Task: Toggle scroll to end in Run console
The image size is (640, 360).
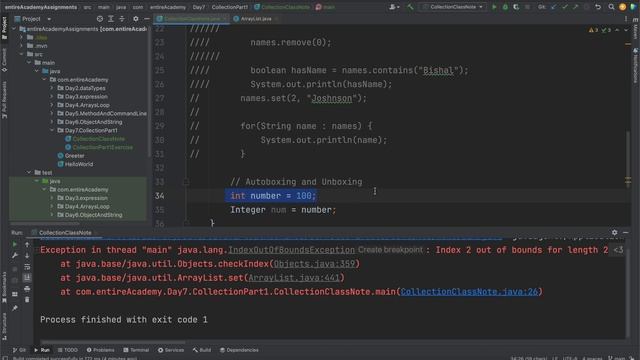Action: (27, 278)
